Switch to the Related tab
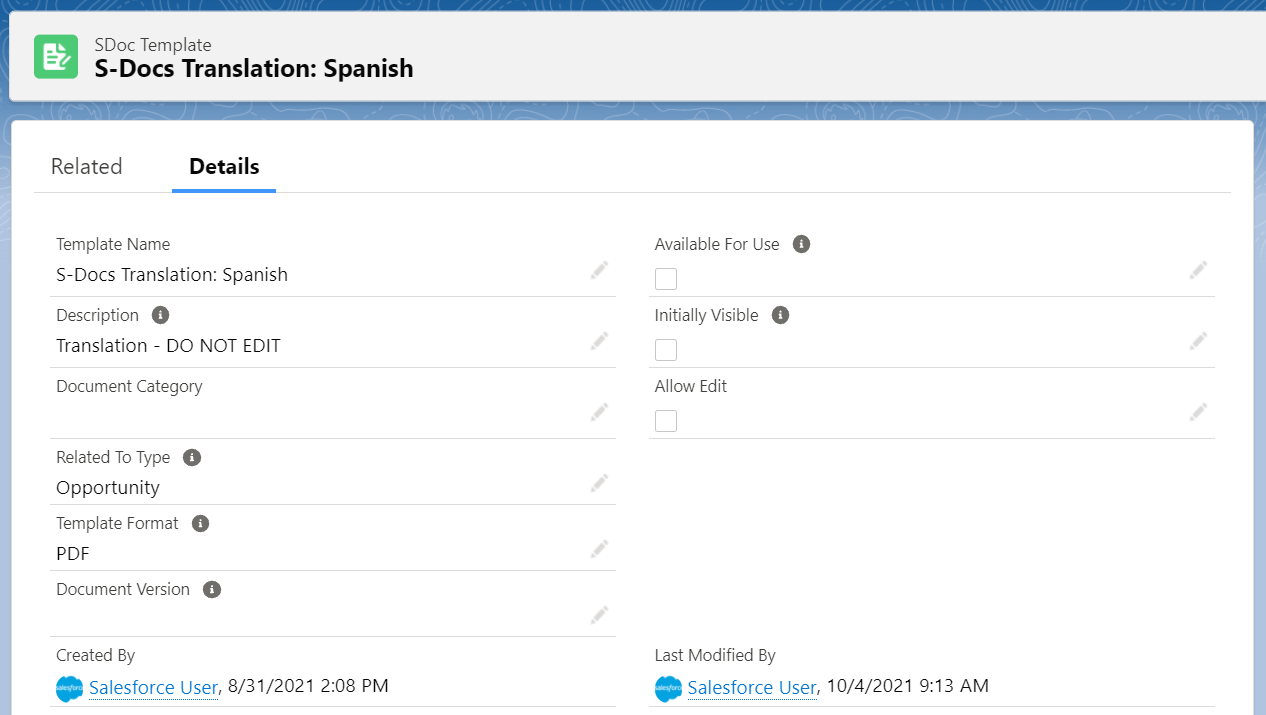1266x715 pixels. pos(87,166)
